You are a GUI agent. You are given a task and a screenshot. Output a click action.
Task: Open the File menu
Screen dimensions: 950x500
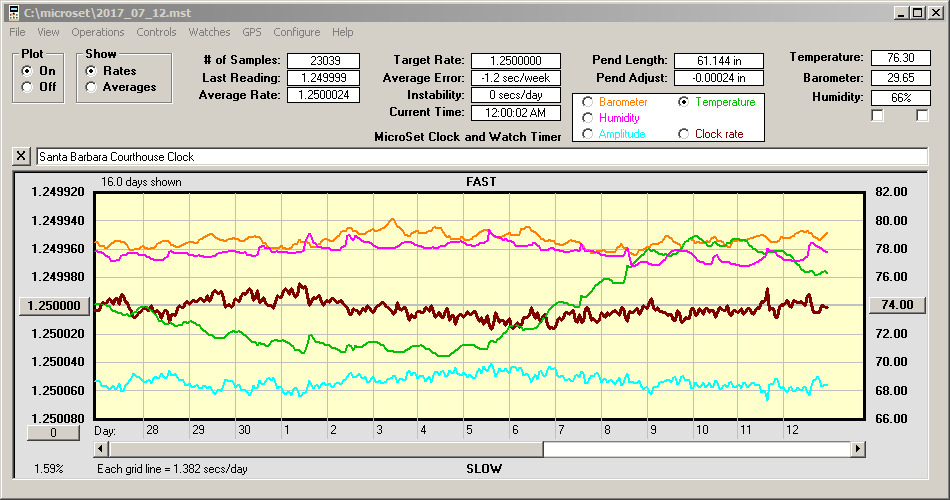click(17, 32)
